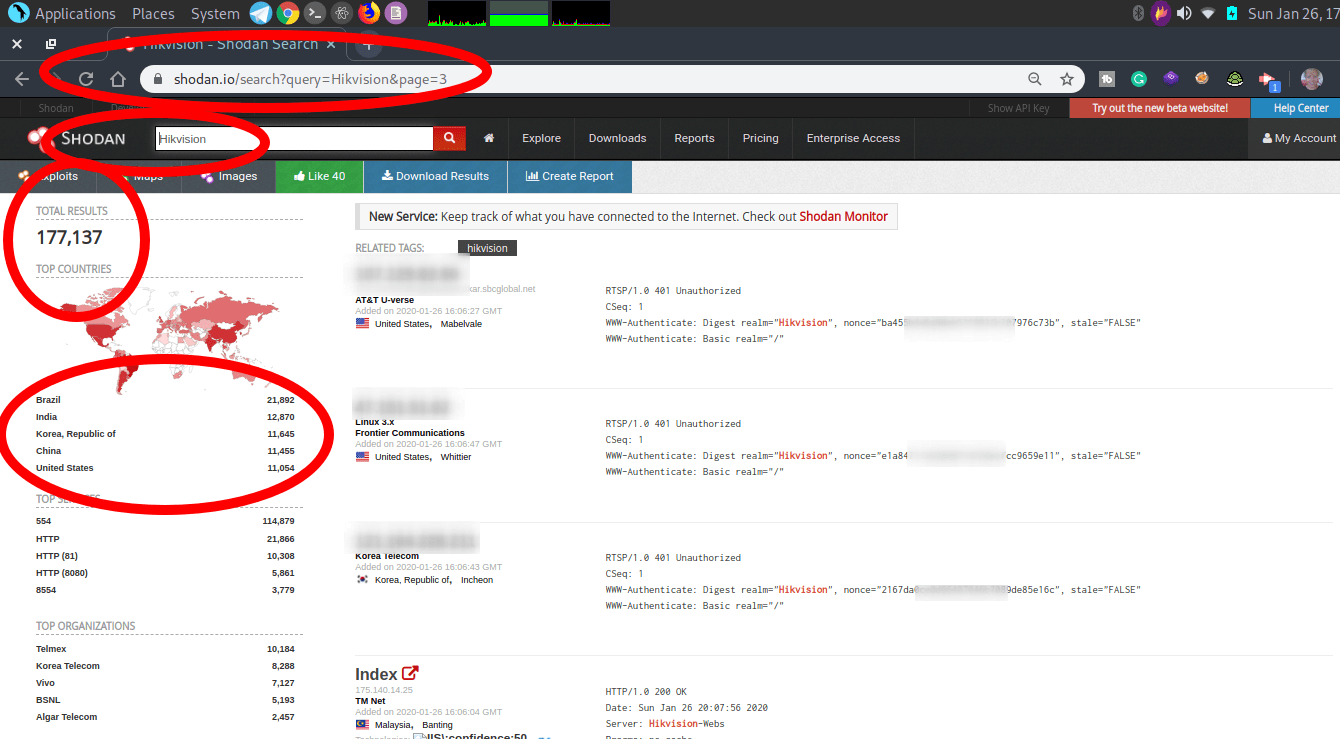
Task: Filter results by India
Action: click(x=165, y=417)
